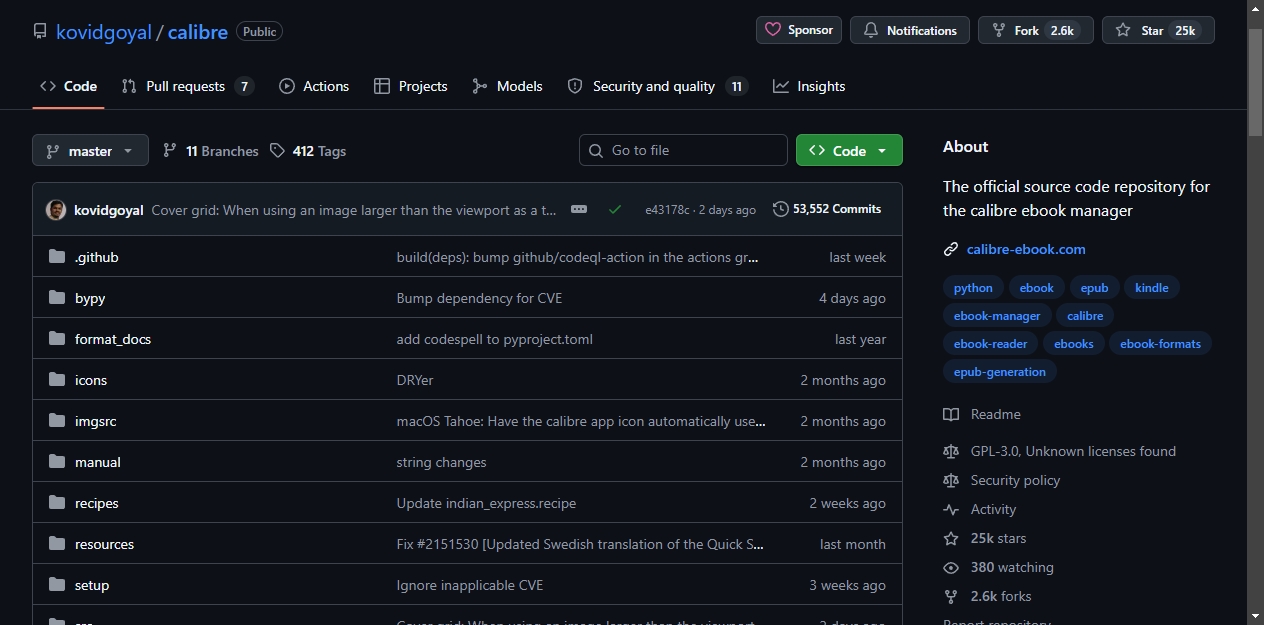View the Insights tab
This screenshot has height=625, width=1264.
click(x=809, y=86)
